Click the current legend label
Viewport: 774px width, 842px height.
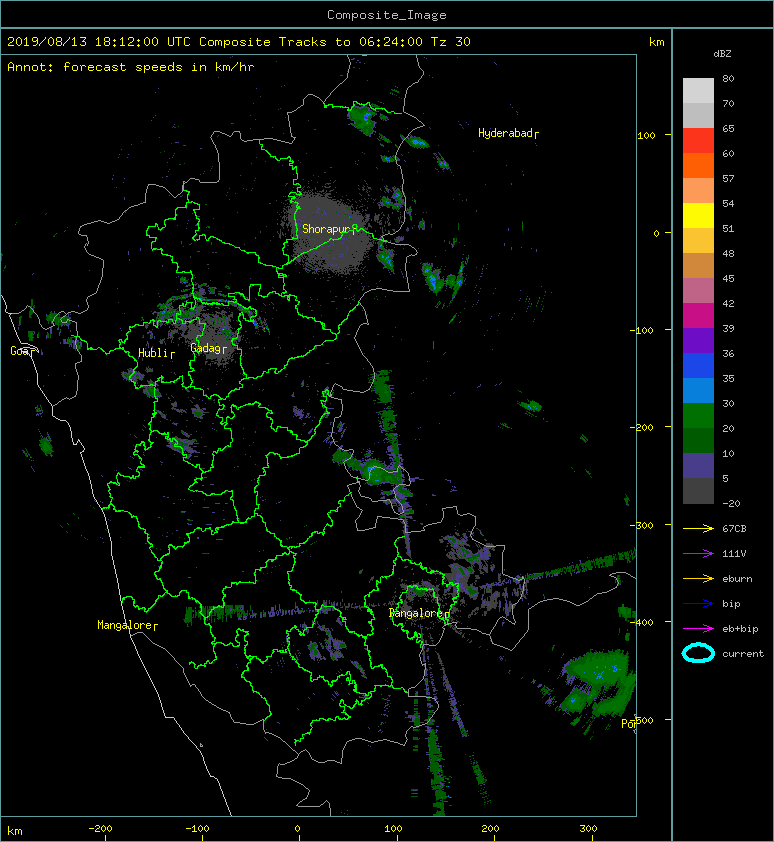click(x=743, y=654)
